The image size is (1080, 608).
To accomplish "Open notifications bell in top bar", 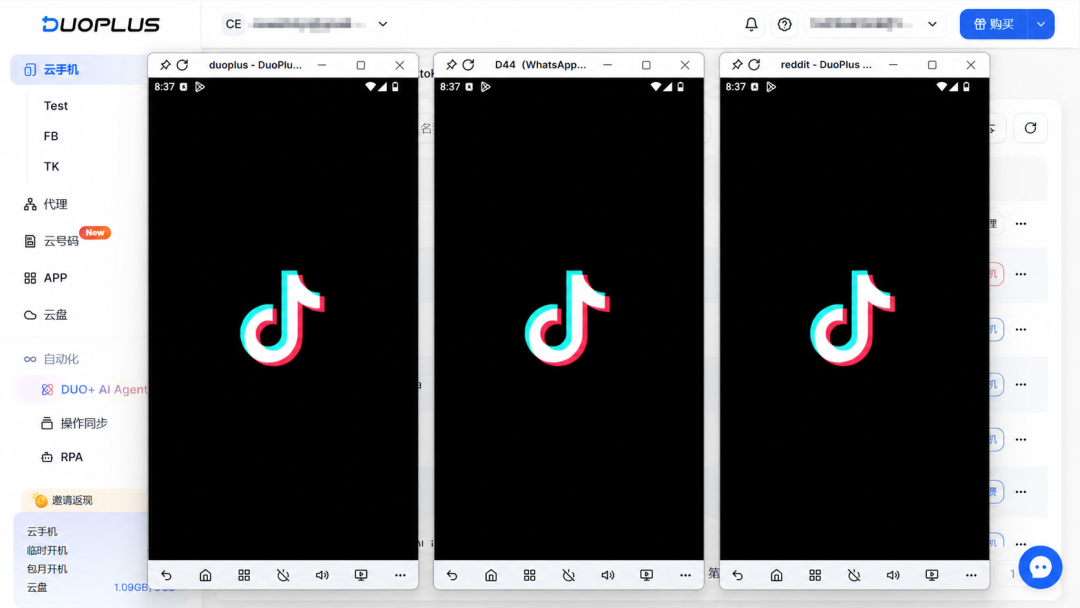I will (x=751, y=24).
